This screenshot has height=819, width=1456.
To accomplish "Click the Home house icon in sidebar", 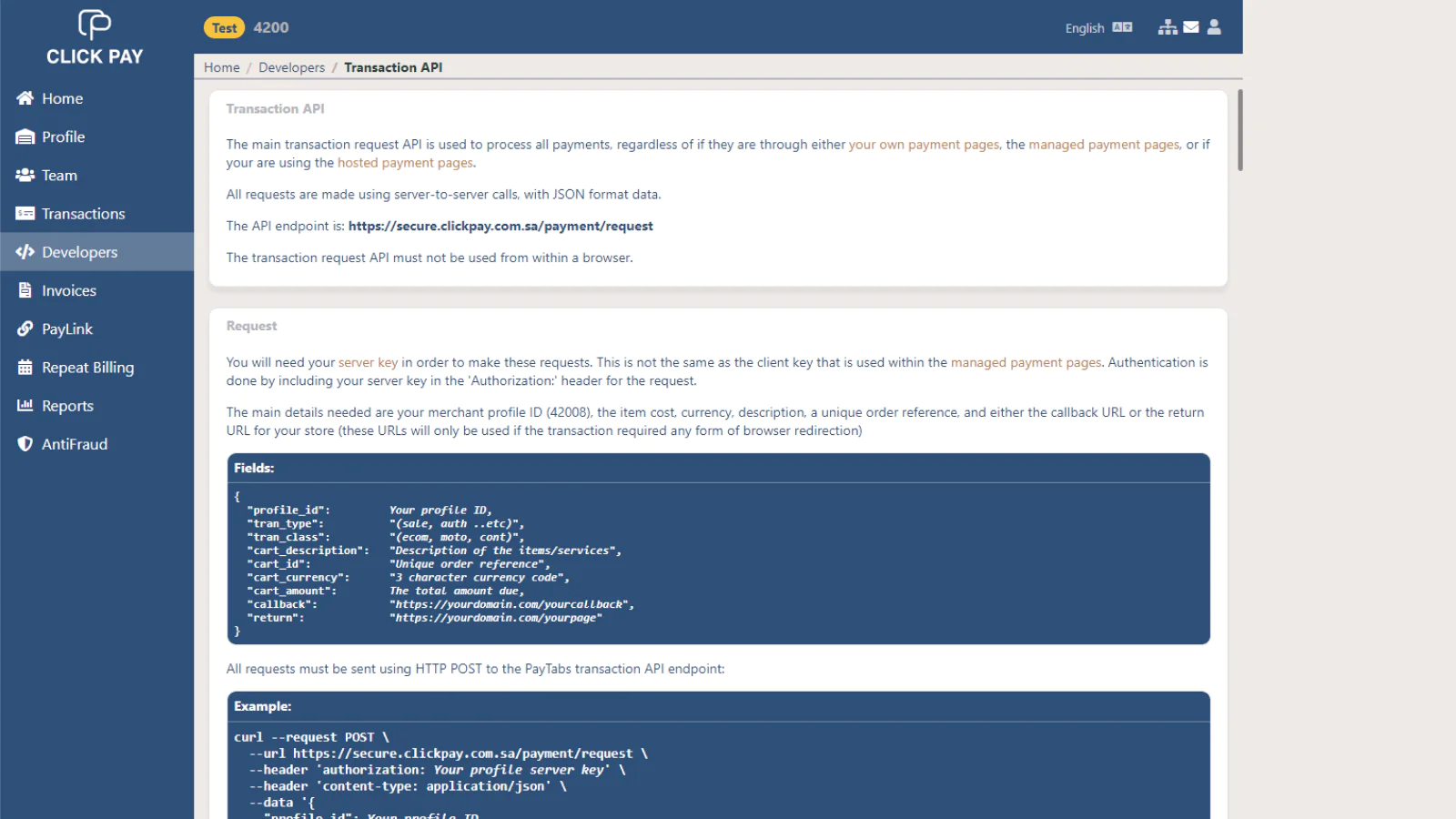I will 25,98.
